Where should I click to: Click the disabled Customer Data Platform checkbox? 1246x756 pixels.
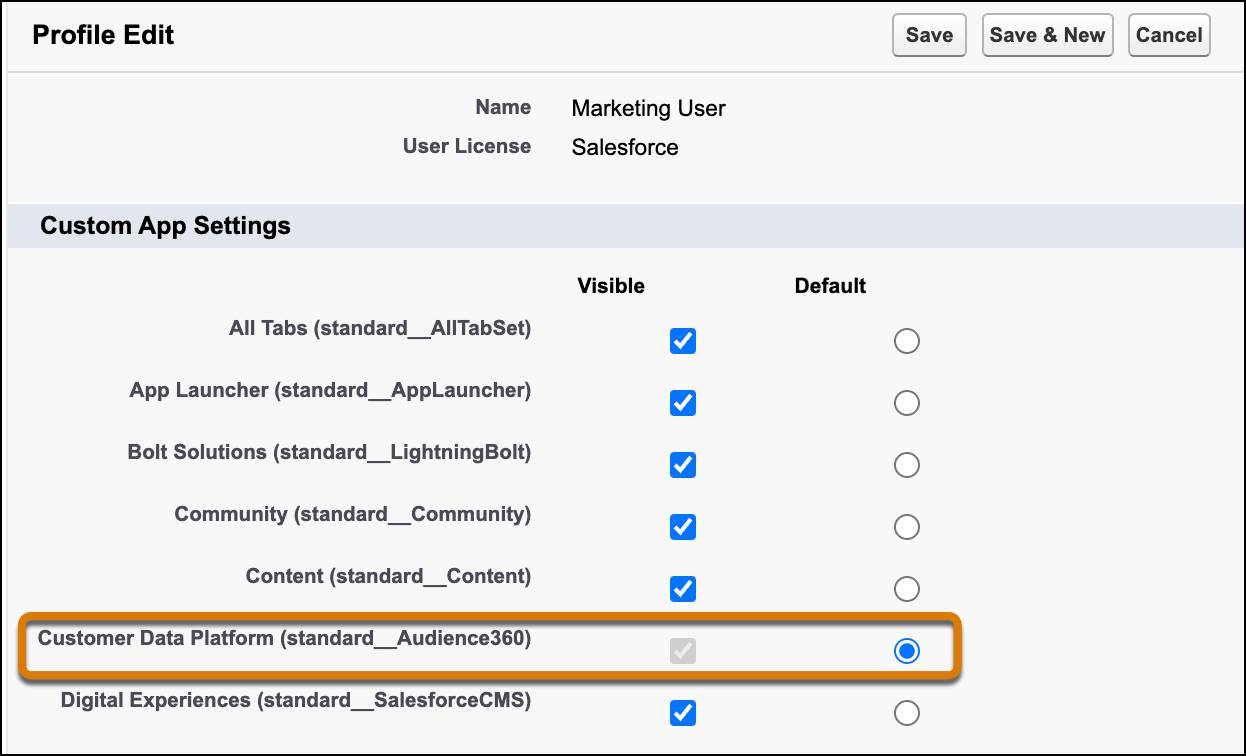[x=683, y=651]
